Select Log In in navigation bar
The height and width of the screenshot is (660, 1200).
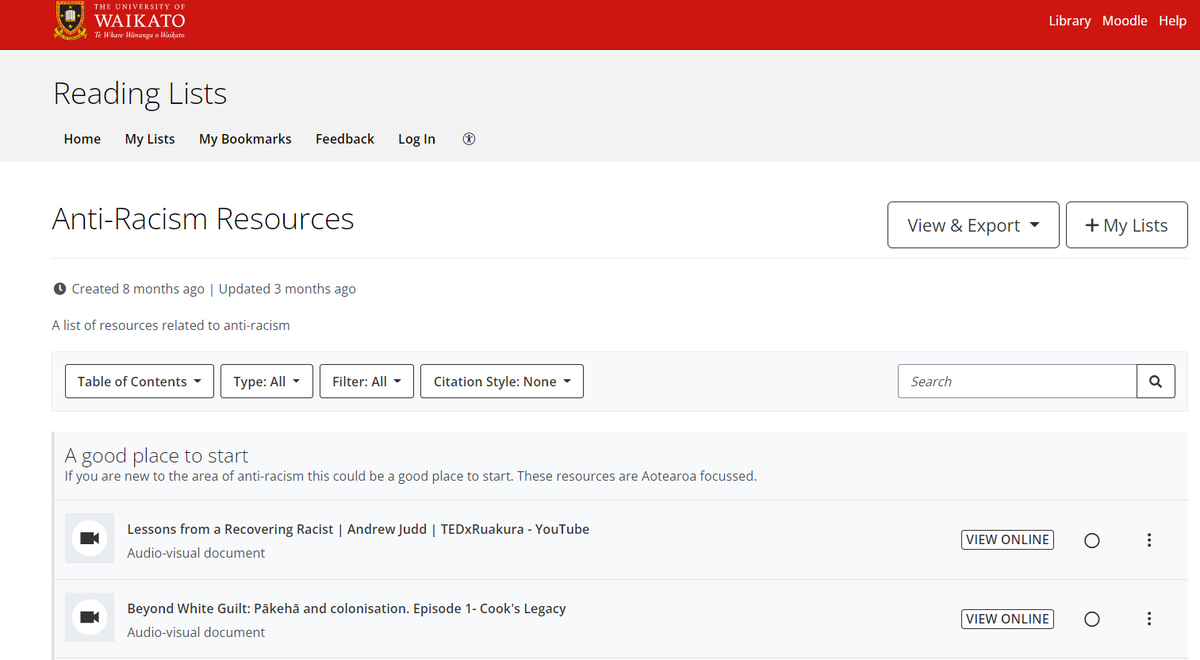pos(417,139)
